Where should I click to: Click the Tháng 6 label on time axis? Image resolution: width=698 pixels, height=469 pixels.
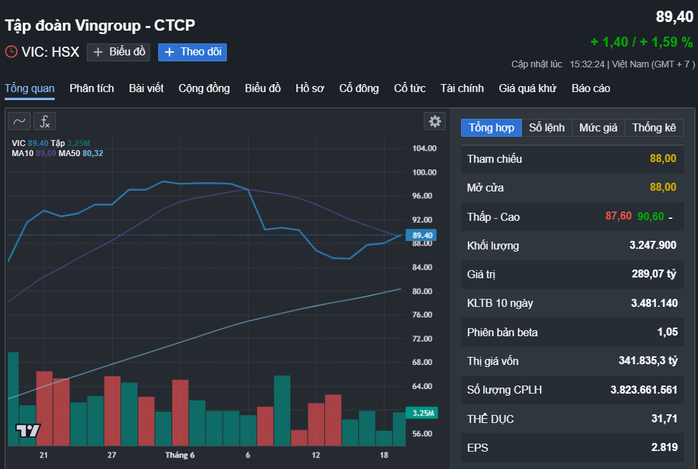click(x=180, y=454)
